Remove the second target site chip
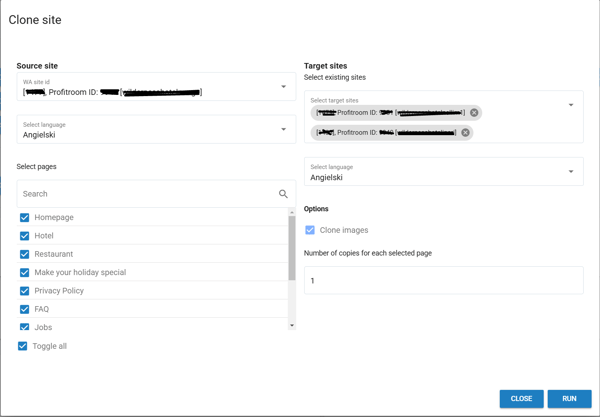 tap(465, 132)
